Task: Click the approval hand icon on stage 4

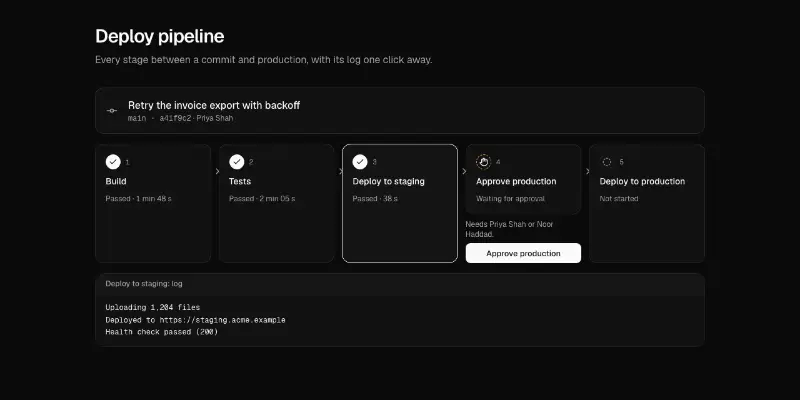Action: [x=483, y=162]
